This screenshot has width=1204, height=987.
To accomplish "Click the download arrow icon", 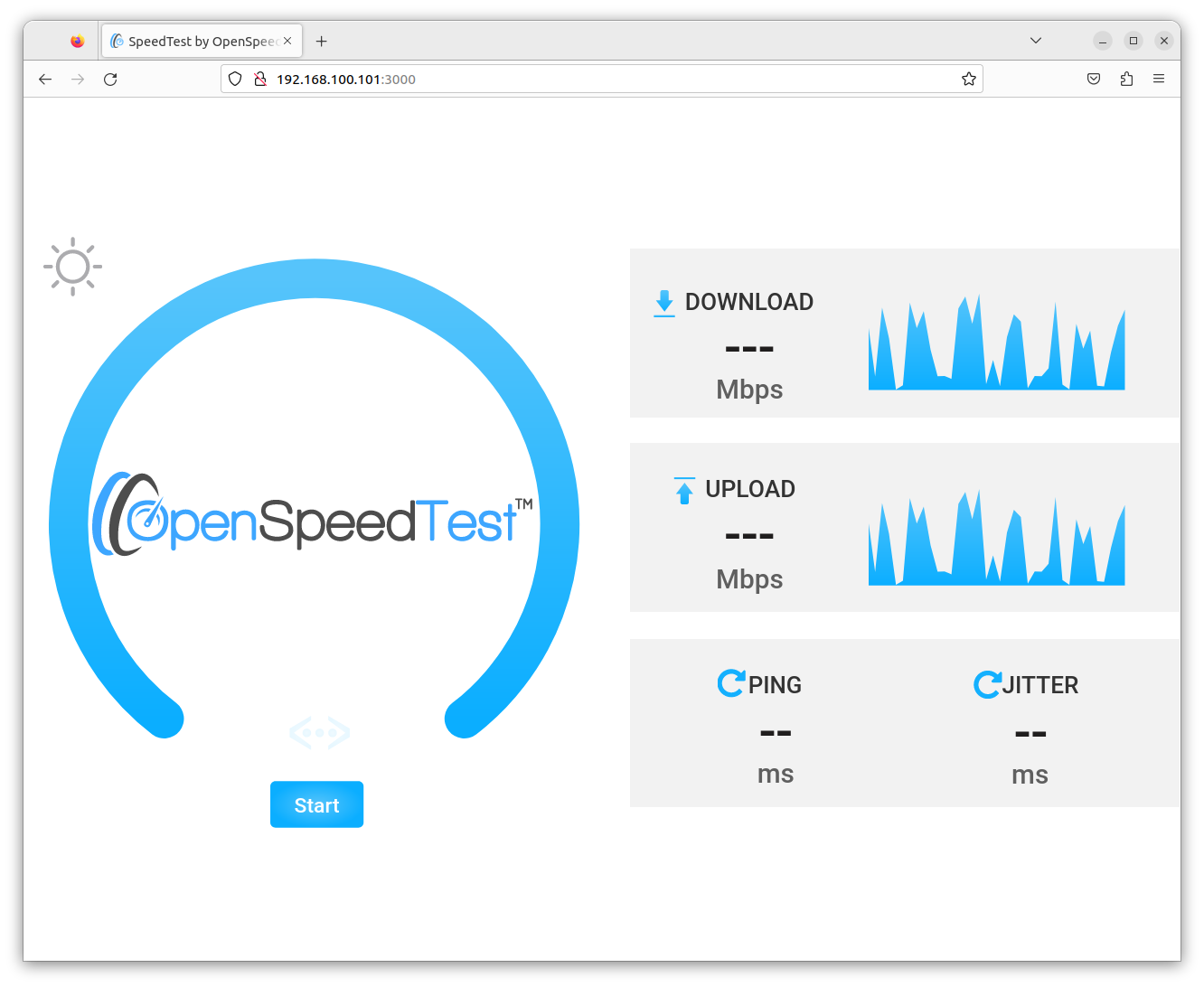I will tap(664, 304).
